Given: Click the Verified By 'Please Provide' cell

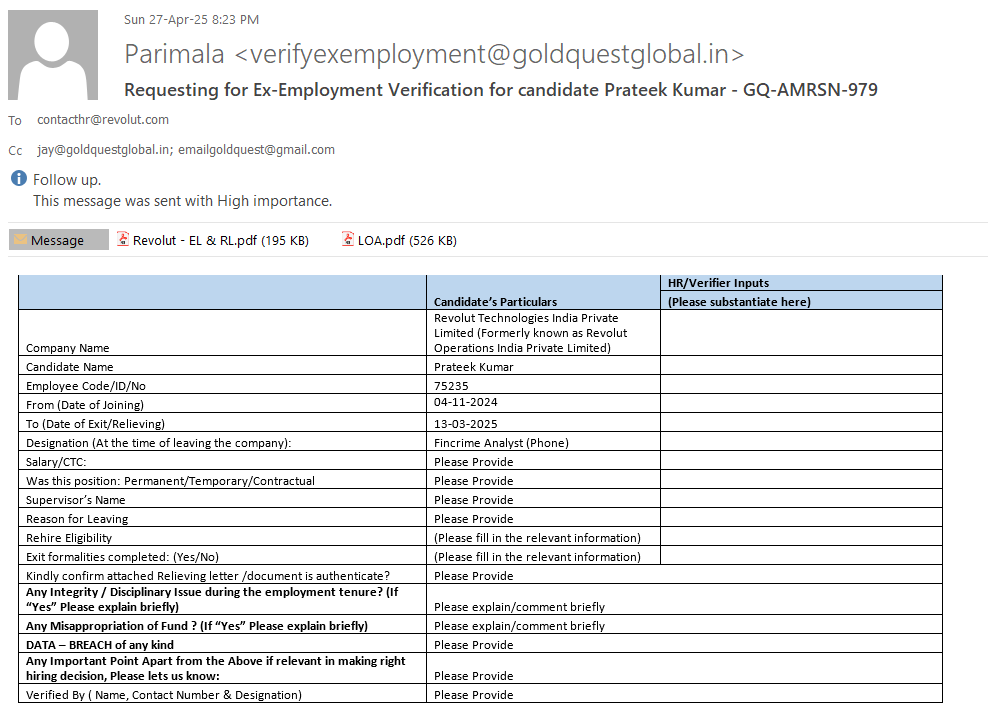Looking at the screenshot, I should [473, 695].
